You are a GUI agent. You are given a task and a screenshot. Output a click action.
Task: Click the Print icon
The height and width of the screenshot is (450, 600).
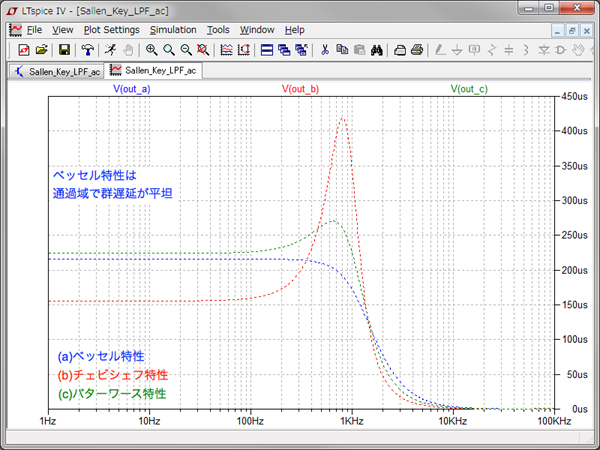pos(417,49)
